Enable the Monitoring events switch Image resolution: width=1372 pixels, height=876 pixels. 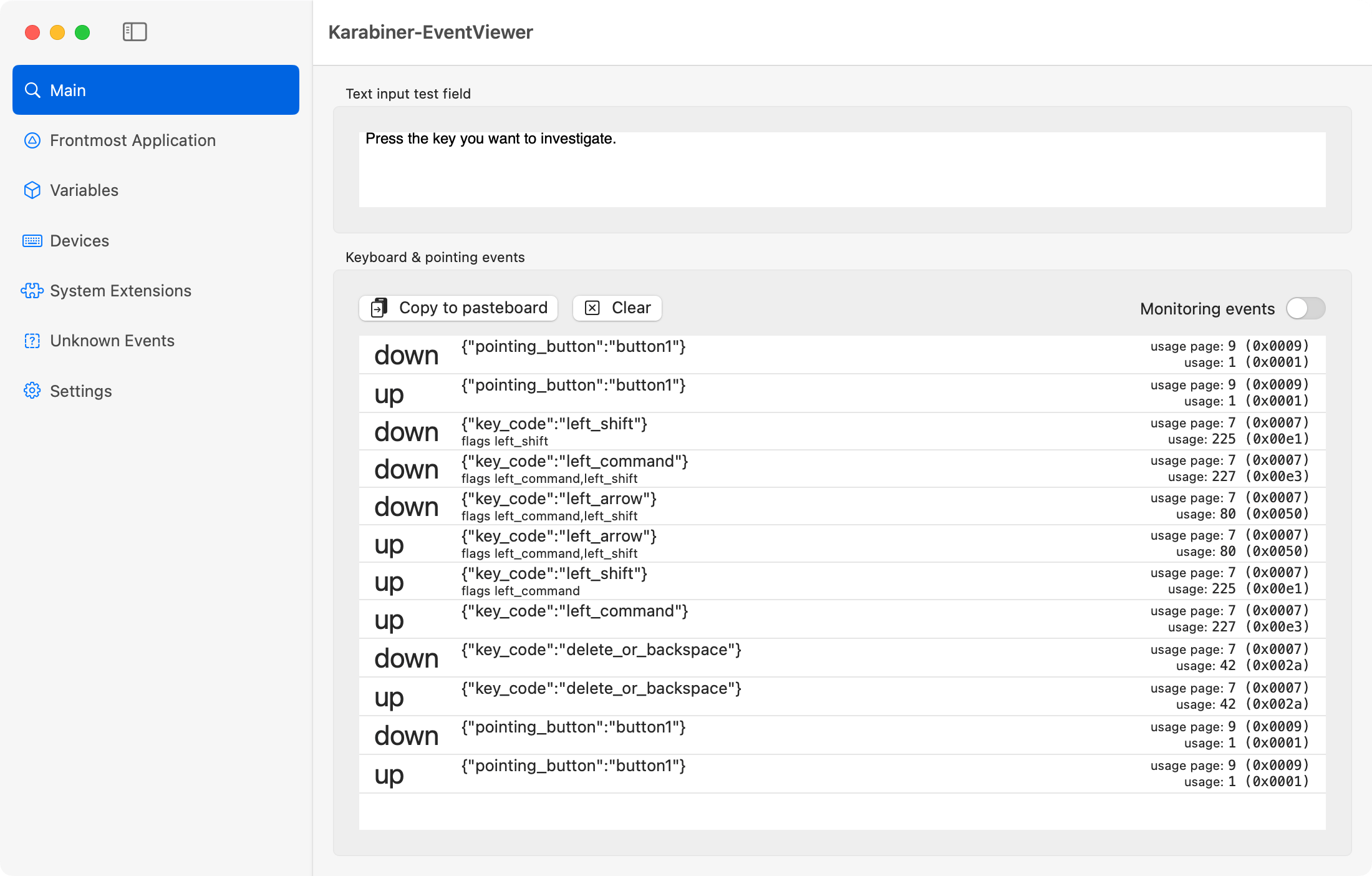coord(1306,308)
